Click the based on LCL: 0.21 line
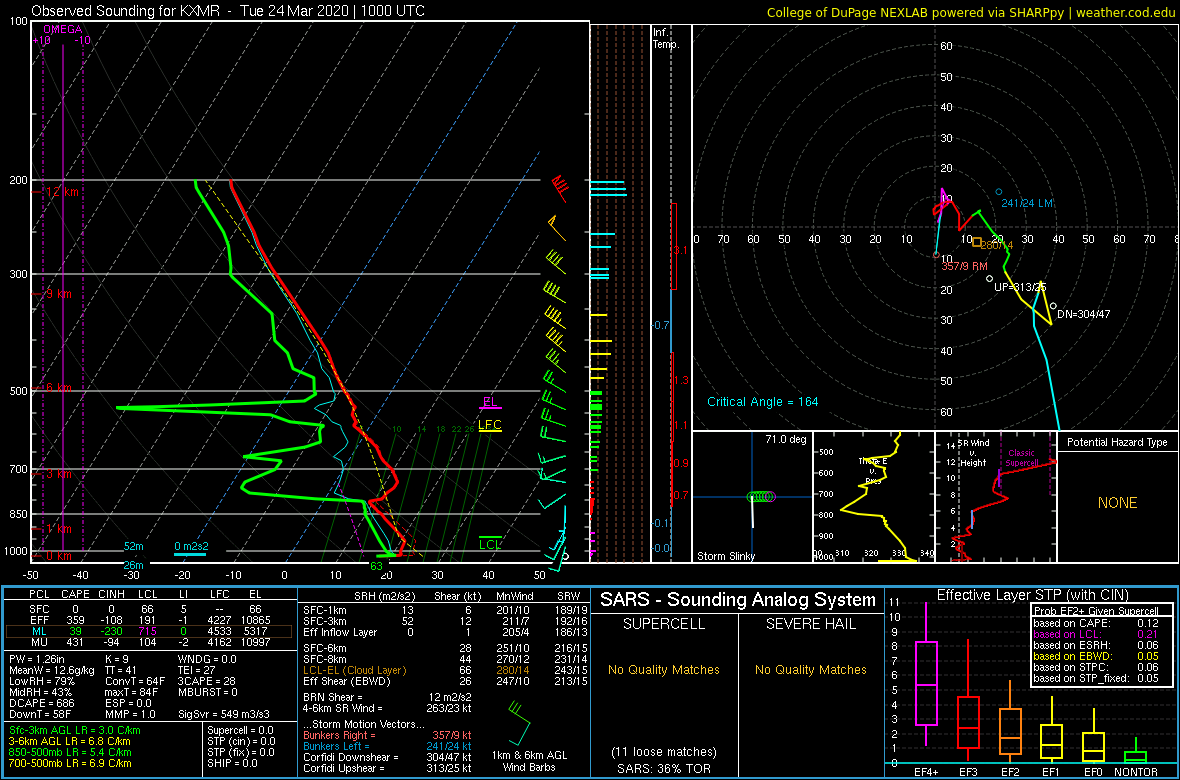Viewport: 1180px width, 780px height. 1095,634
